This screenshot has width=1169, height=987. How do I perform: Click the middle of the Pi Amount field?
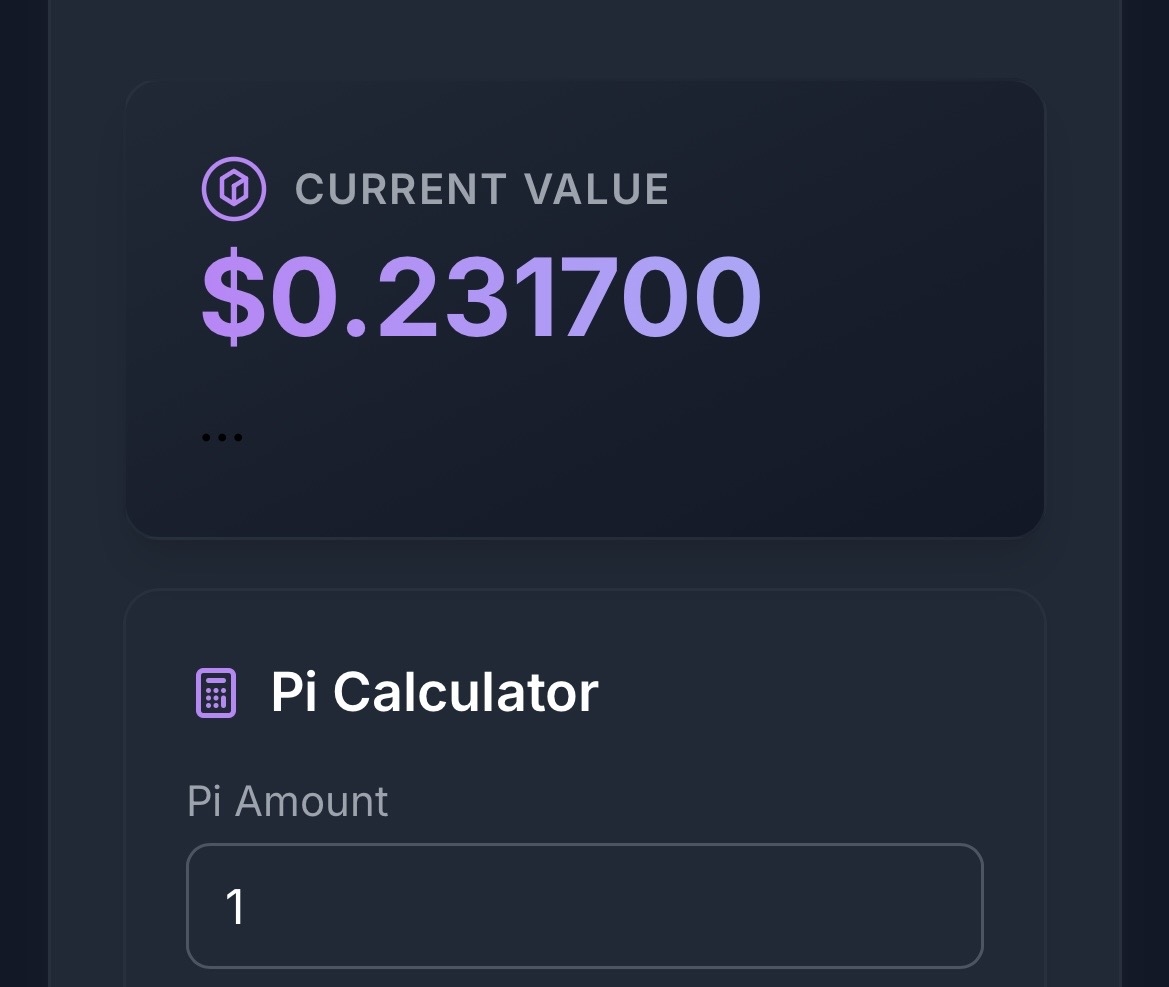click(584, 906)
